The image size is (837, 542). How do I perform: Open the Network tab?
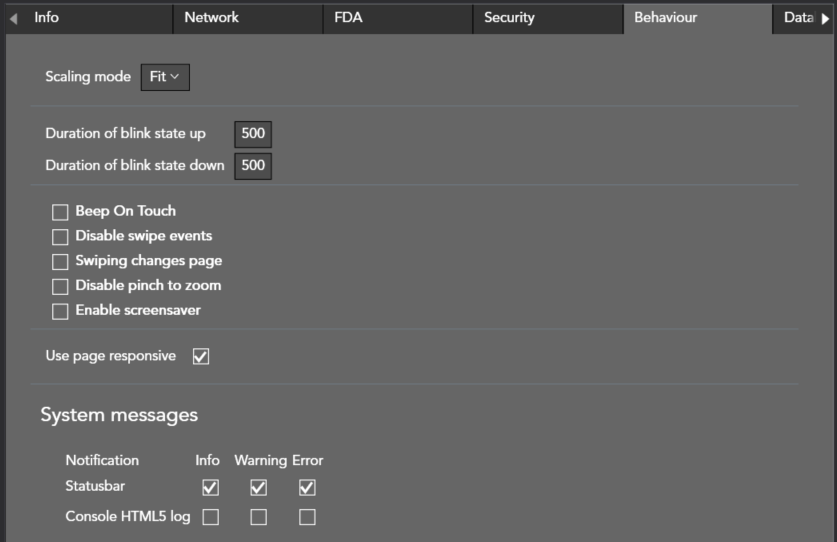[x=212, y=18]
